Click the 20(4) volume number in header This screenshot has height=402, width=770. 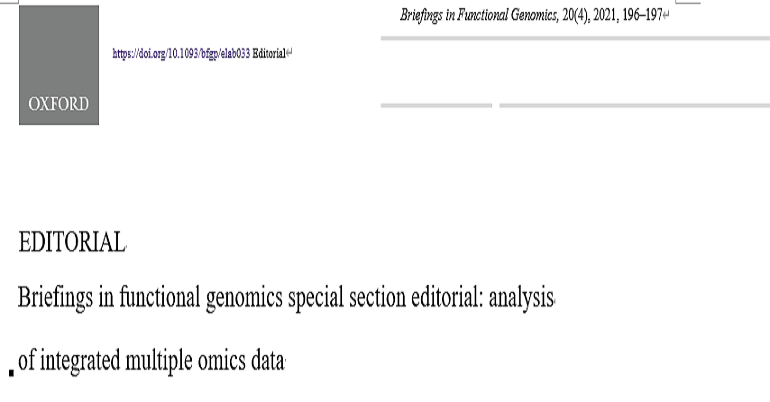575,15
